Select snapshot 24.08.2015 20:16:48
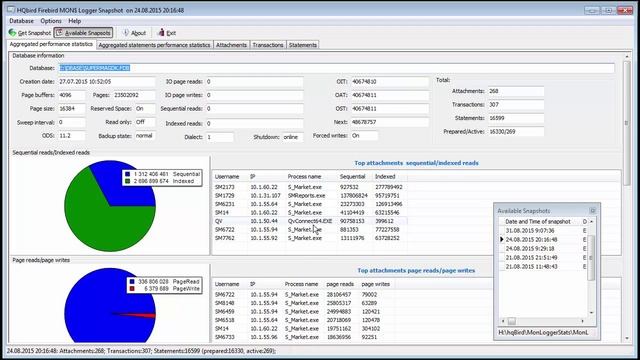Image resolution: width=640 pixels, height=360 pixels. [x=543, y=240]
